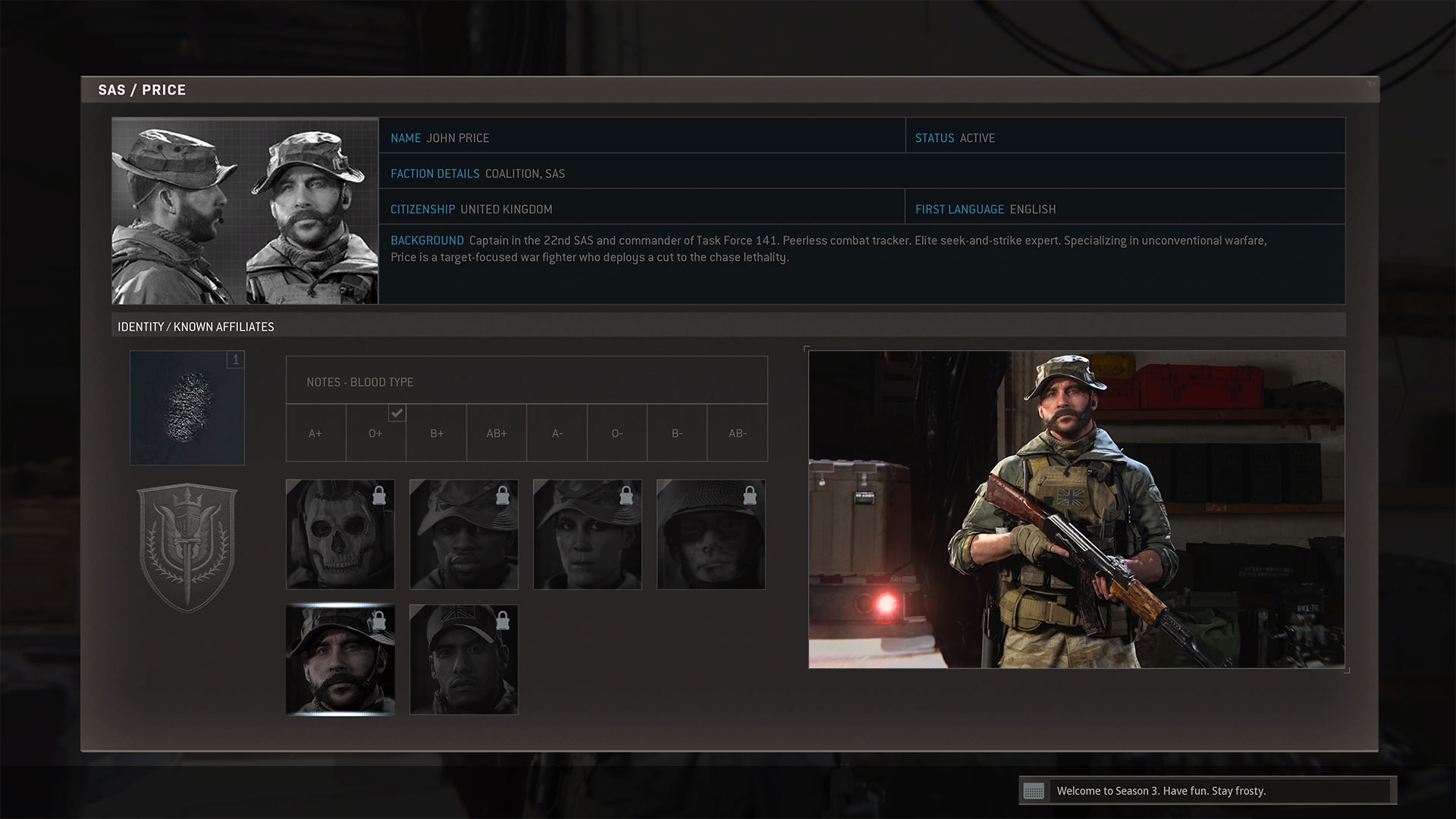The width and height of the screenshot is (1456, 819).
Task: Select the female operator portrait
Action: coord(587,535)
